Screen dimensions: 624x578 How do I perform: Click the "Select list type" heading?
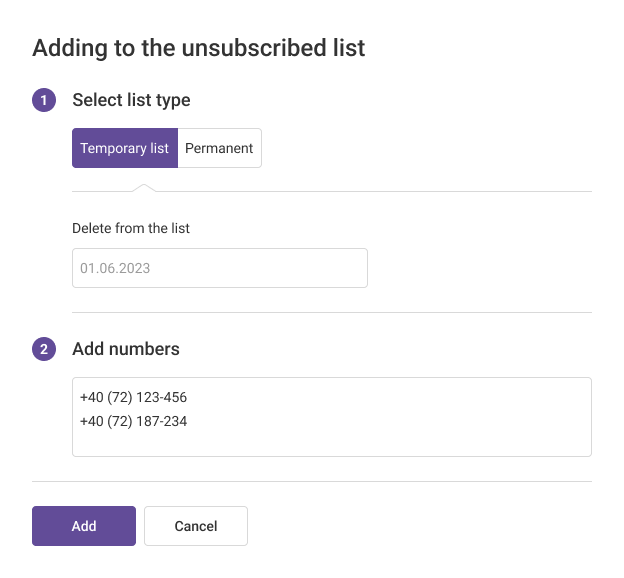tap(131, 100)
